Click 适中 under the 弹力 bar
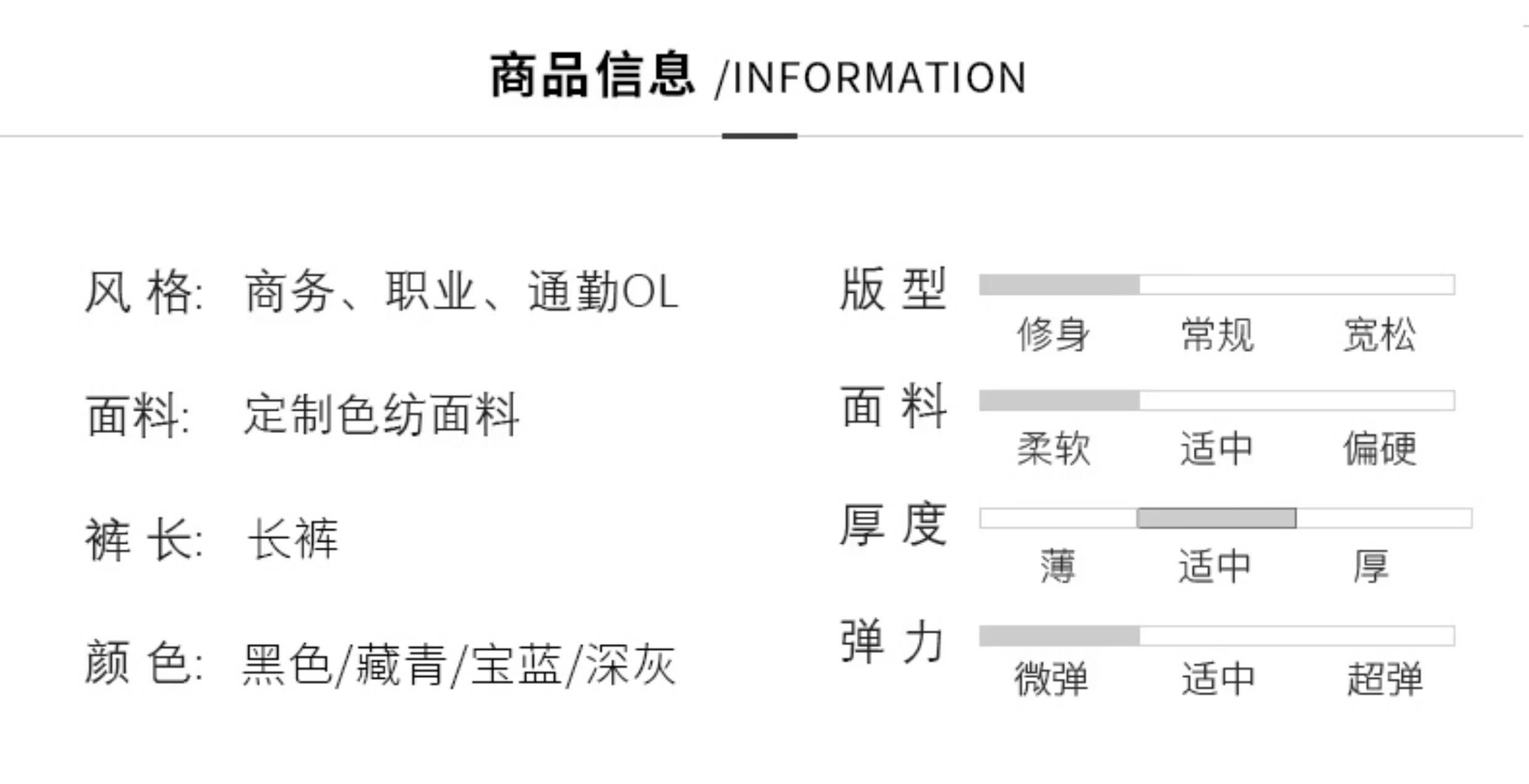Screen dimensions: 1529x784 tap(1218, 679)
